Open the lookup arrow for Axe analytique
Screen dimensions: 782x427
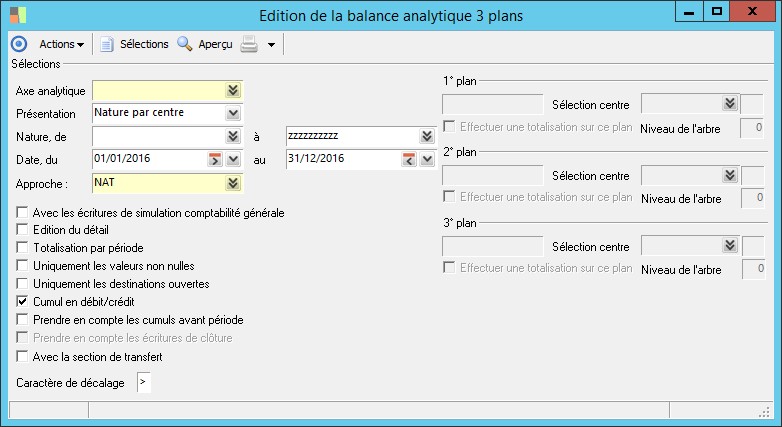233,90
